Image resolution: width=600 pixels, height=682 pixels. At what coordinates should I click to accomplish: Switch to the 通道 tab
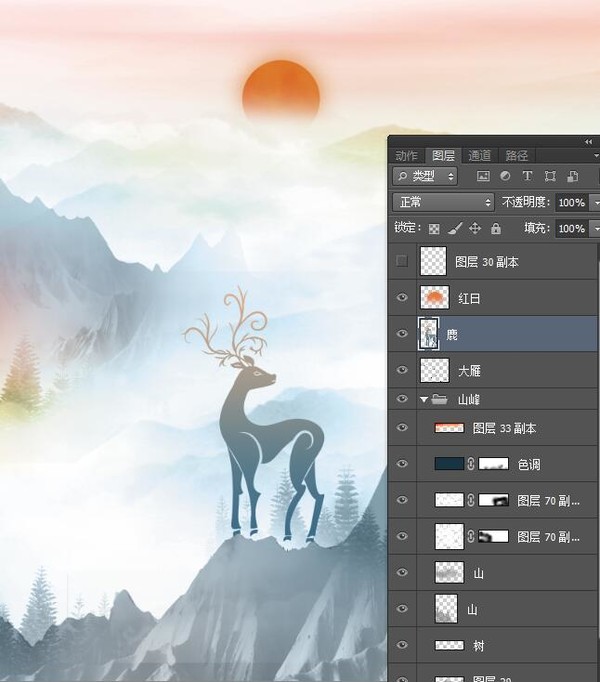(480, 156)
